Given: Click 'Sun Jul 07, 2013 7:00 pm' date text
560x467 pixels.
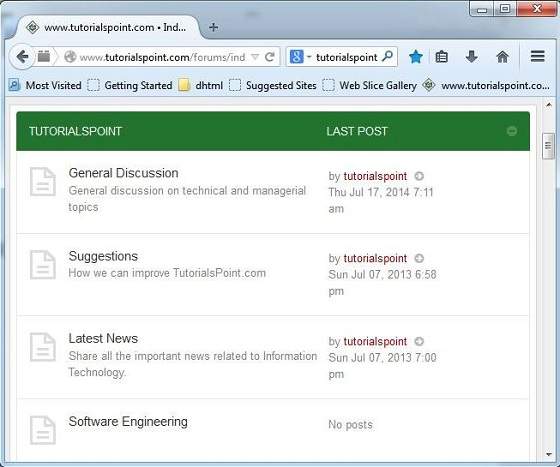Looking at the screenshot, I should click(382, 366).
